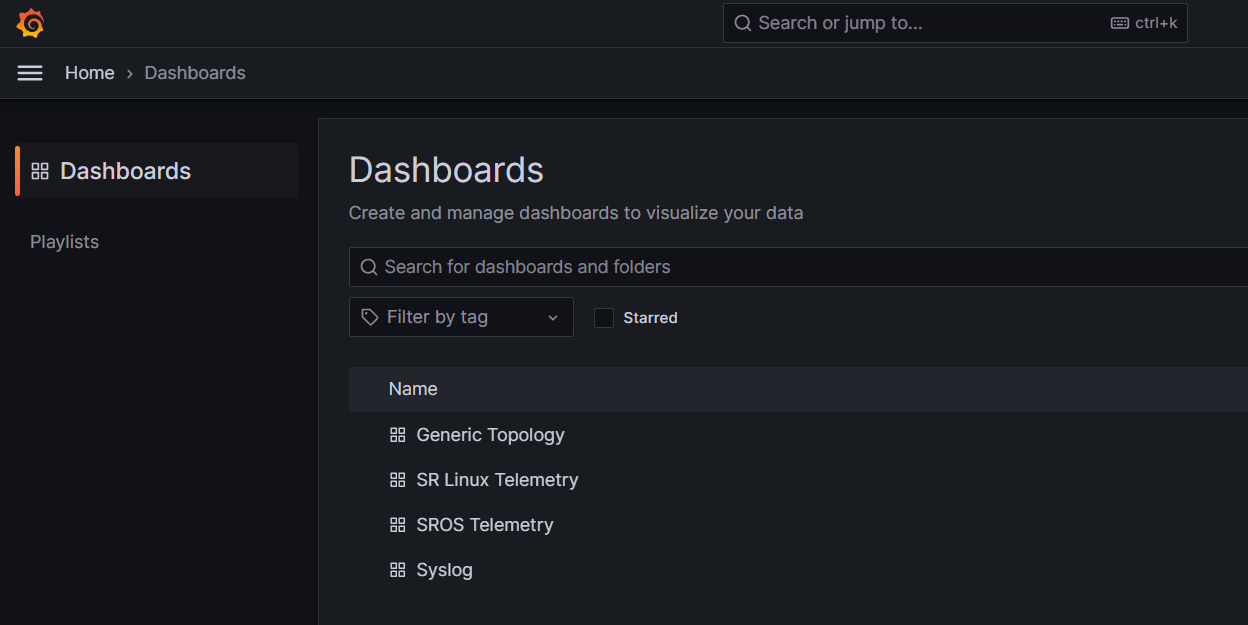1248x625 pixels.
Task: Open the SR Linux Telemetry dashboard
Action: tap(497, 479)
